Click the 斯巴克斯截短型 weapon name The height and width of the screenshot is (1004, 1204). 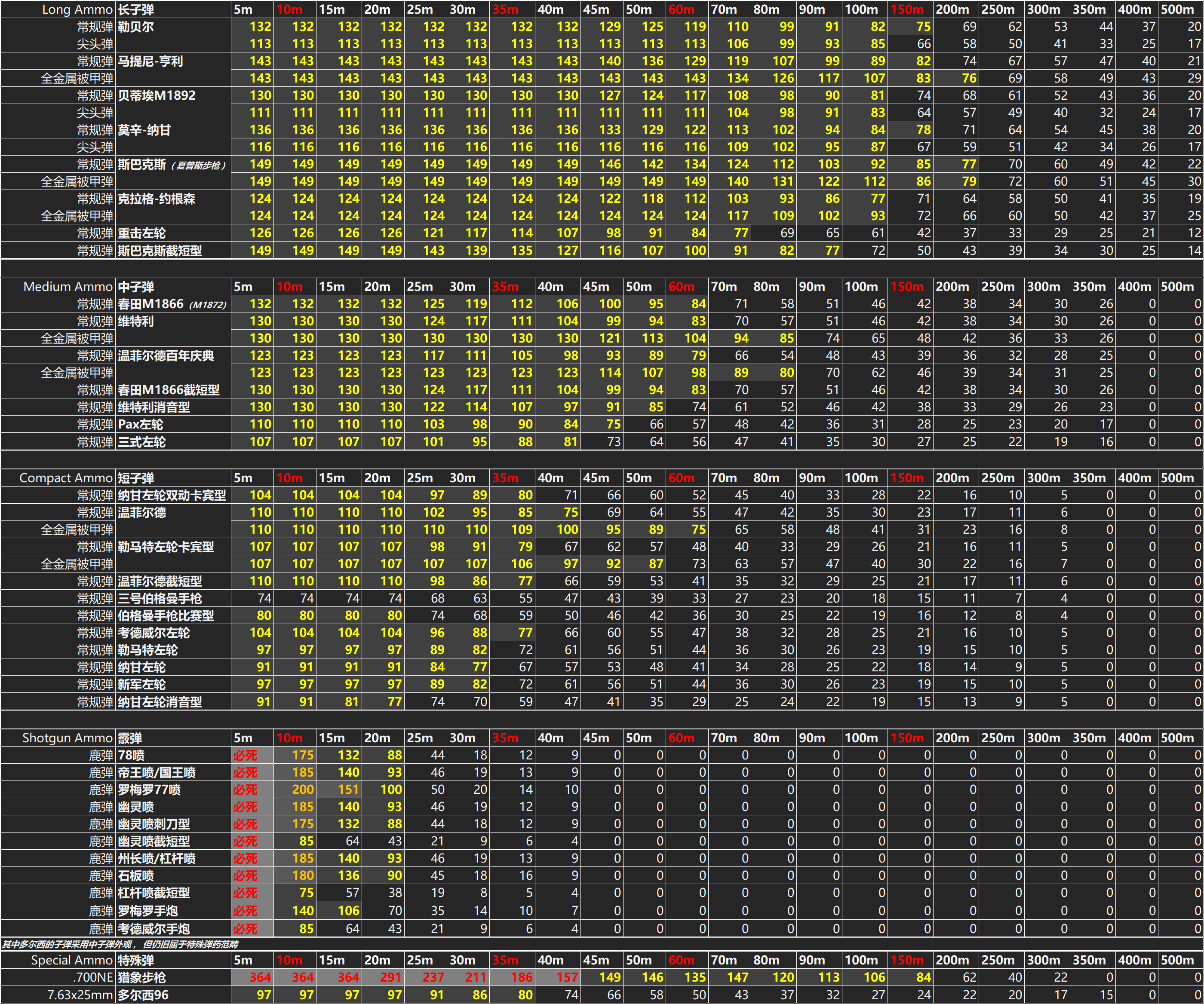(160, 251)
